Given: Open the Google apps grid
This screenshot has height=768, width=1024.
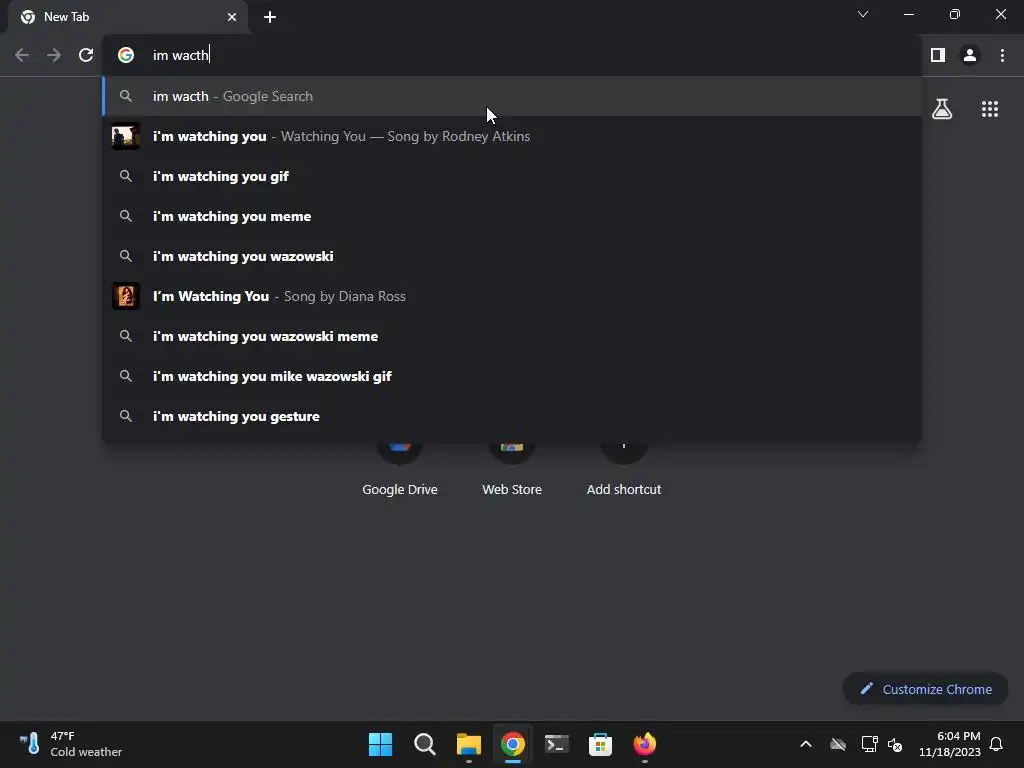Looking at the screenshot, I should pyautogui.click(x=989, y=108).
